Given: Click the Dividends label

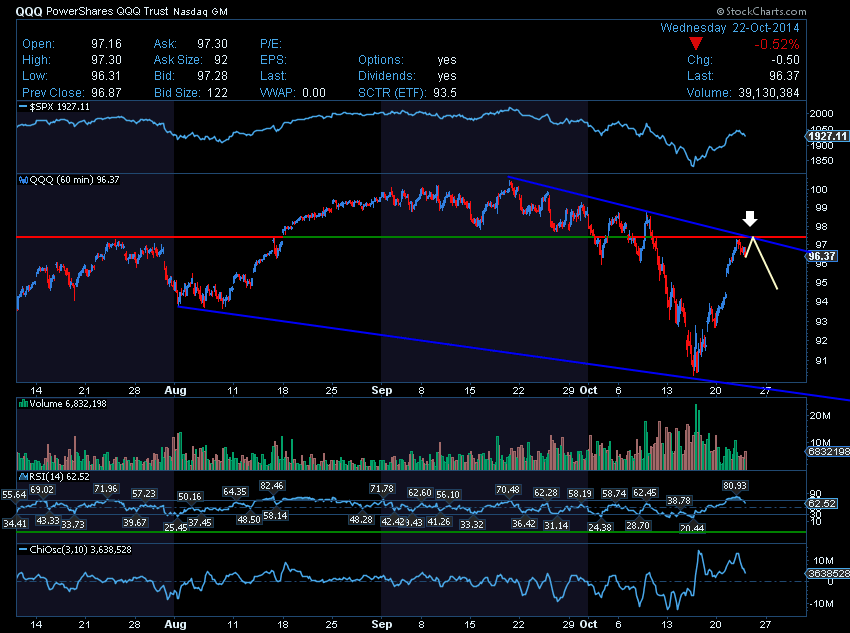Looking at the screenshot, I should point(387,76).
